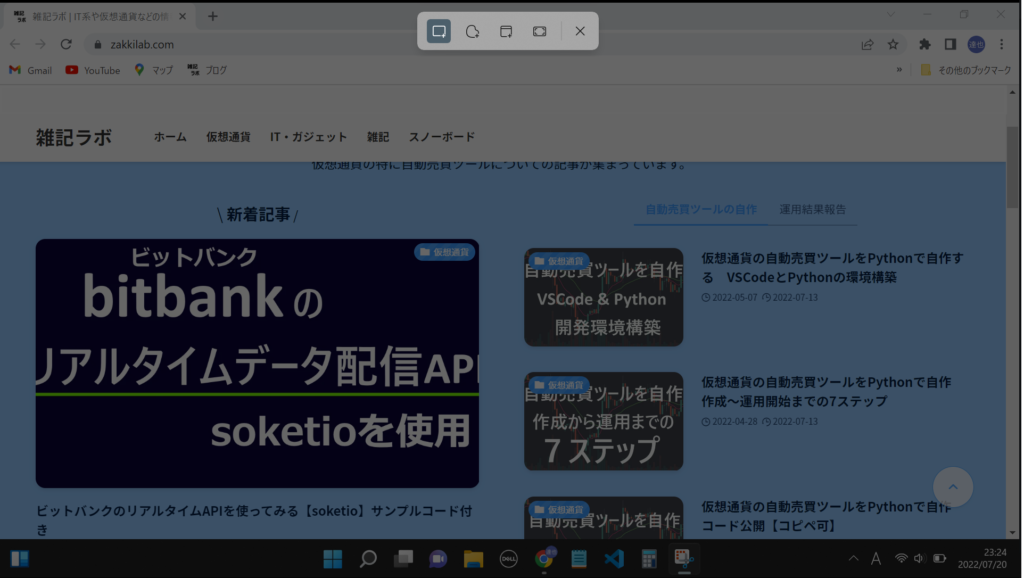Open File Explorer from the taskbar
Viewport: 1024px width, 578px height.
click(473, 559)
